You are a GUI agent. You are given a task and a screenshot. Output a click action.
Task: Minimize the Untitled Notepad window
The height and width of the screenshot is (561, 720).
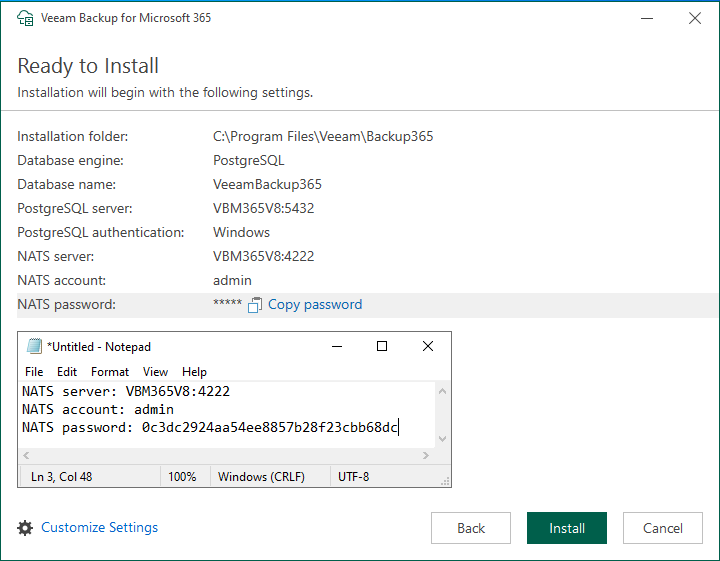click(x=335, y=347)
